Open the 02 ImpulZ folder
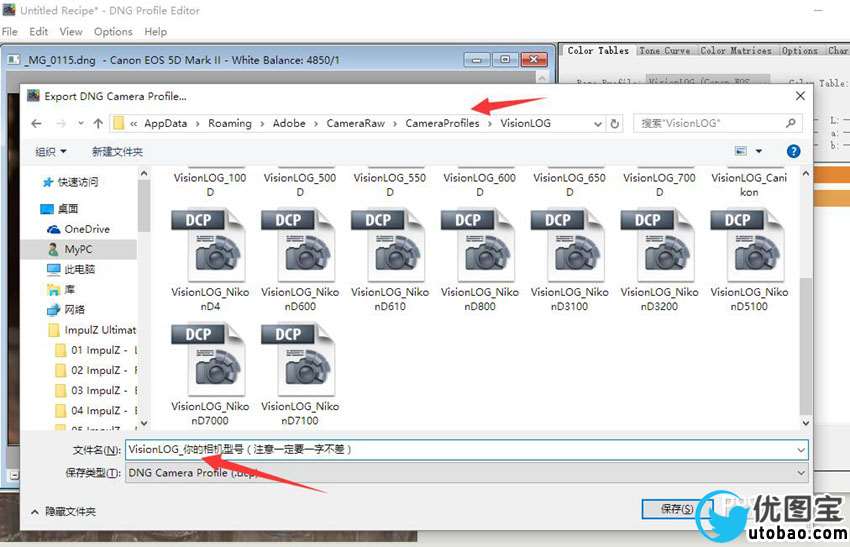This screenshot has height=547, width=850. point(96,370)
